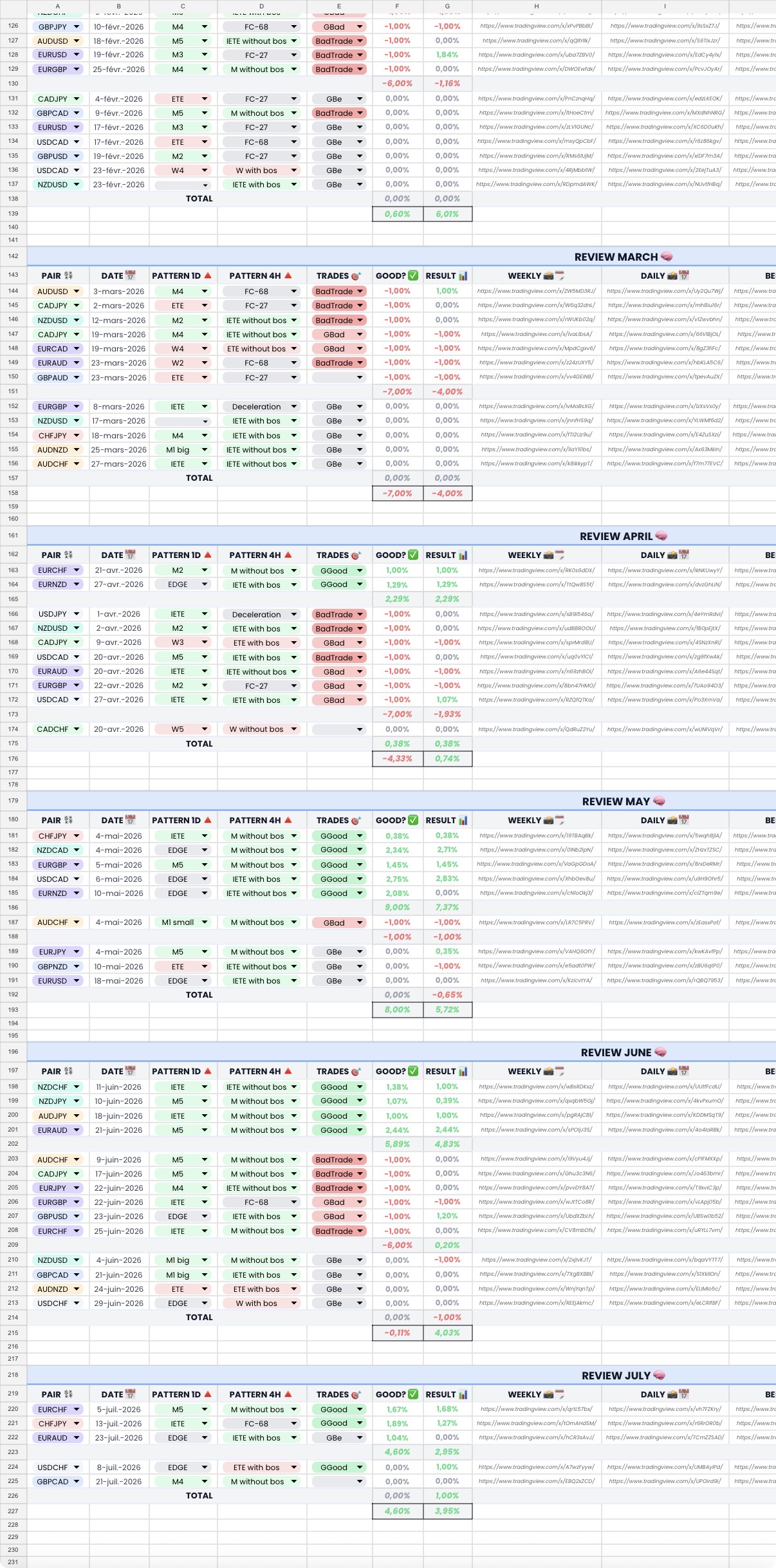Click the brain icon beside REVIEW APRIL
Screen dimensions: 776x1568
pyautogui.click(x=661, y=536)
